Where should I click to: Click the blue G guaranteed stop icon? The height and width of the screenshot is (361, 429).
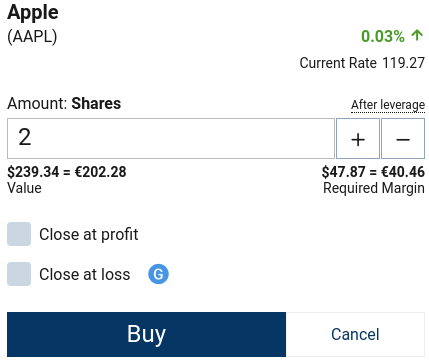click(158, 274)
